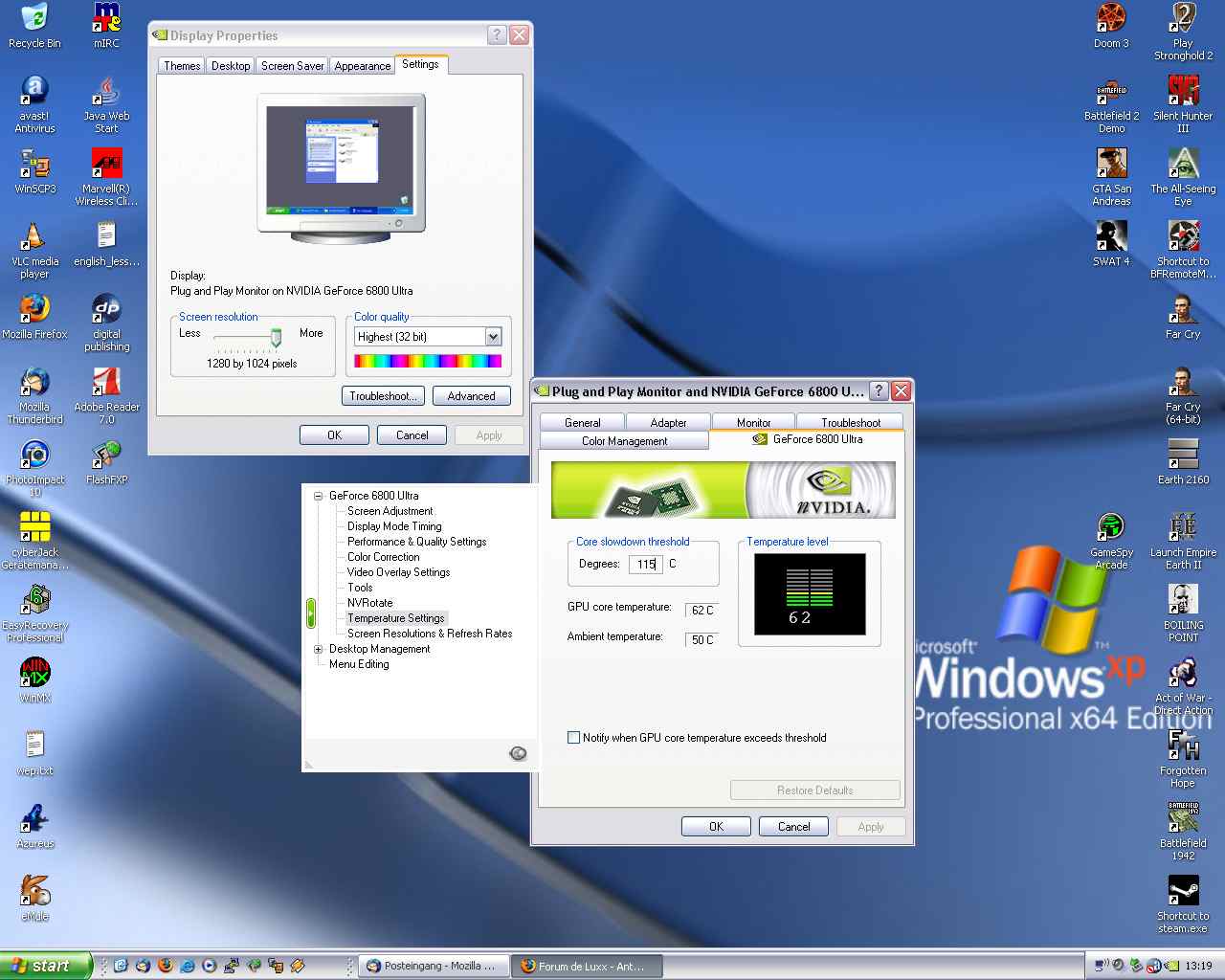Select Menu Editing tree item
The image size is (1225, 980).
[x=359, y=664]
